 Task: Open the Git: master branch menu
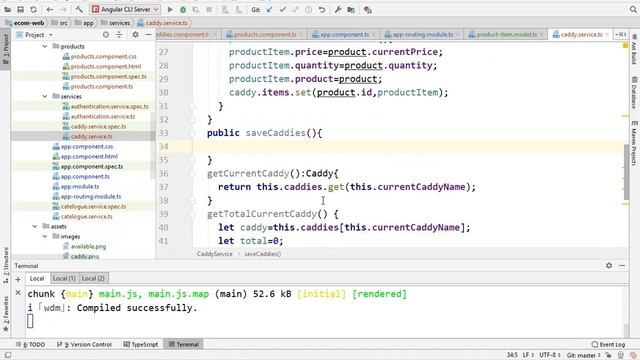[x=583, y=355]
